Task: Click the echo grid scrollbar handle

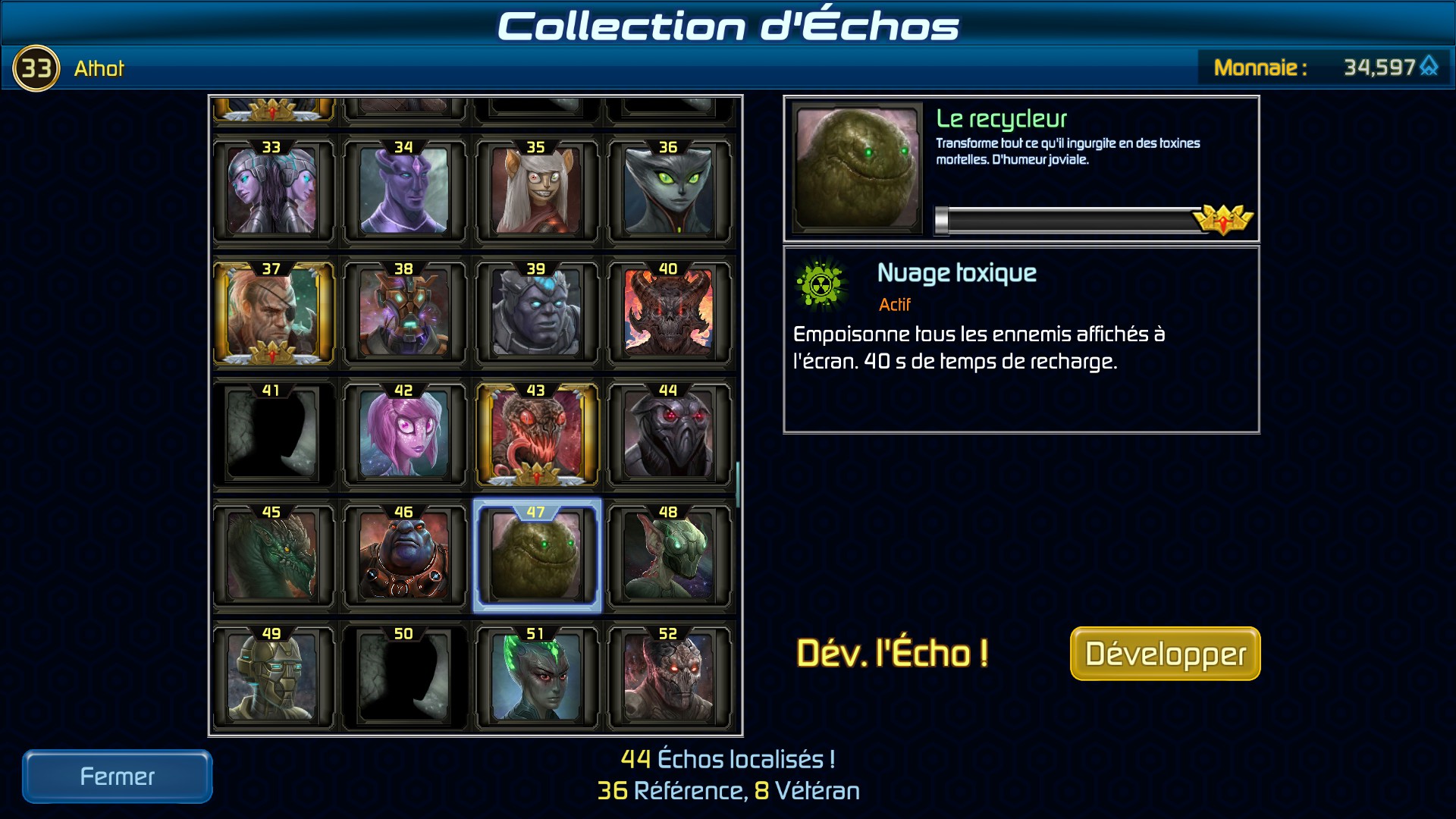Action: point(738,484)
